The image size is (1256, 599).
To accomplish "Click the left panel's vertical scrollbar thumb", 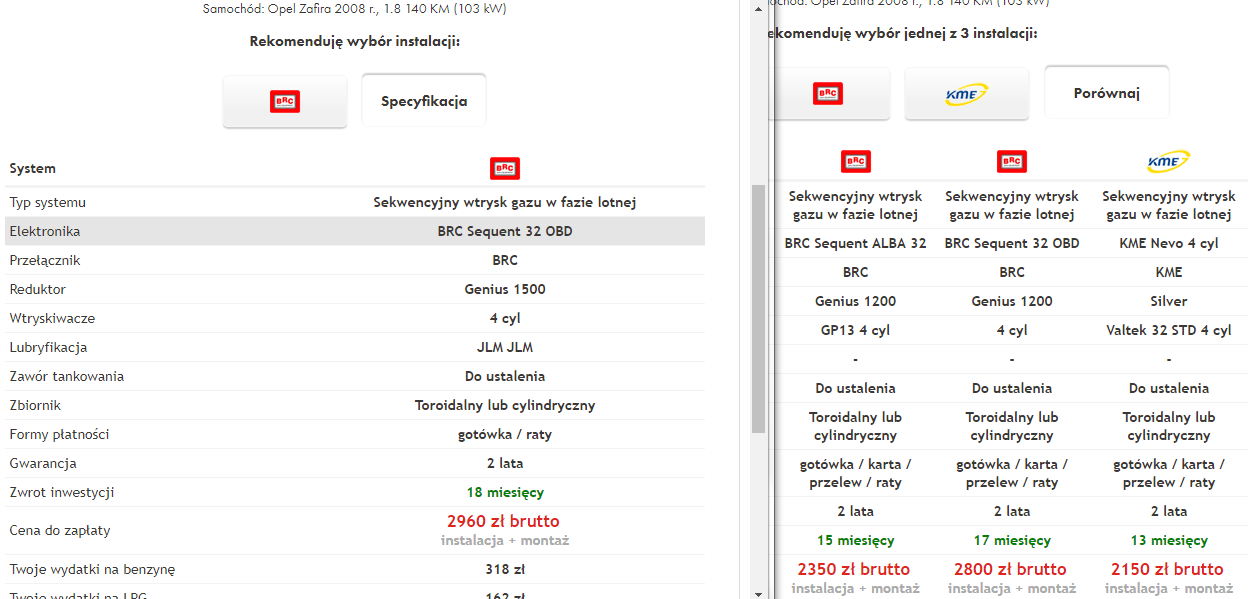I will (759, 308).
